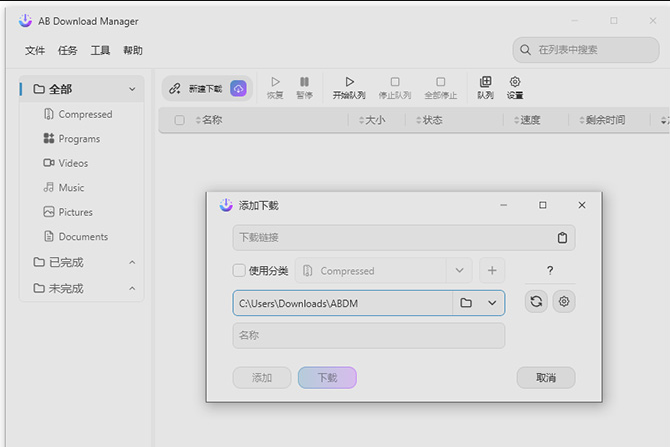The height and width of the screenshot is (447, 670).
Task: Minimize the 添加下载 dialog
Action: pos(504,205)
